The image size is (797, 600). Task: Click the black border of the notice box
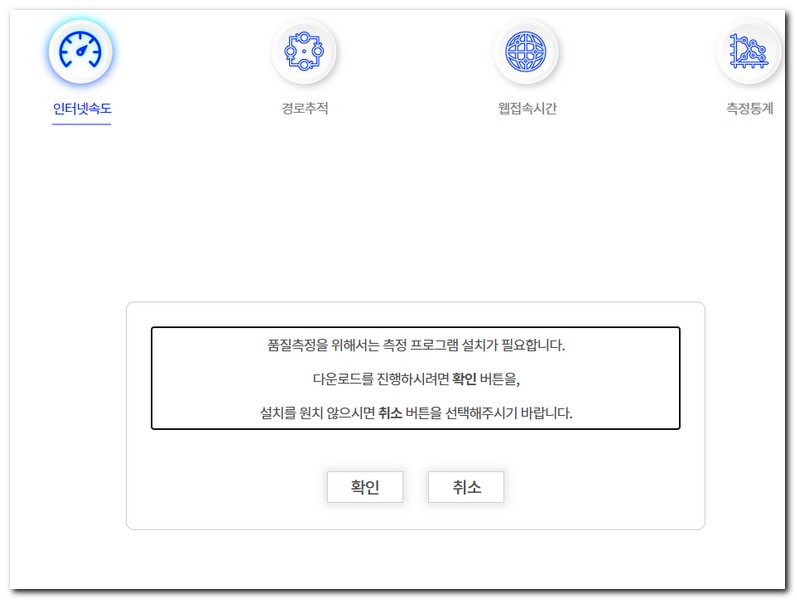point(152,378)
